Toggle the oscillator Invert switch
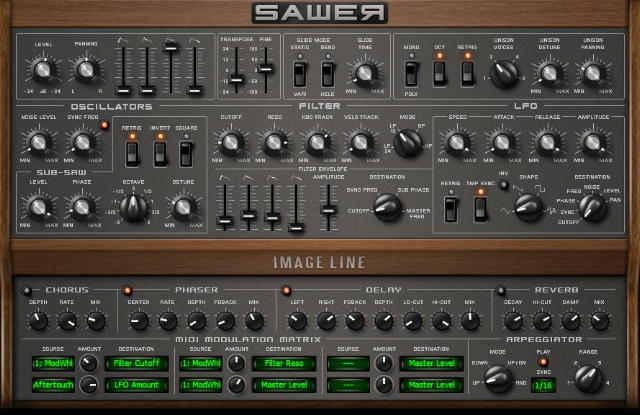This screenshot has width=640, height=415. click(160, 154)
